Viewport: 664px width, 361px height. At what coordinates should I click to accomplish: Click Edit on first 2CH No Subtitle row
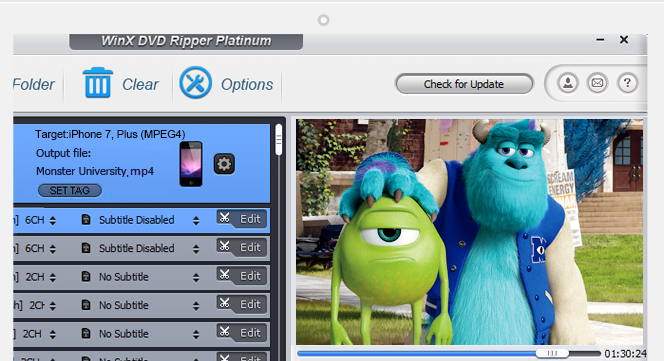pyautogui.click(x=242, y=276)
